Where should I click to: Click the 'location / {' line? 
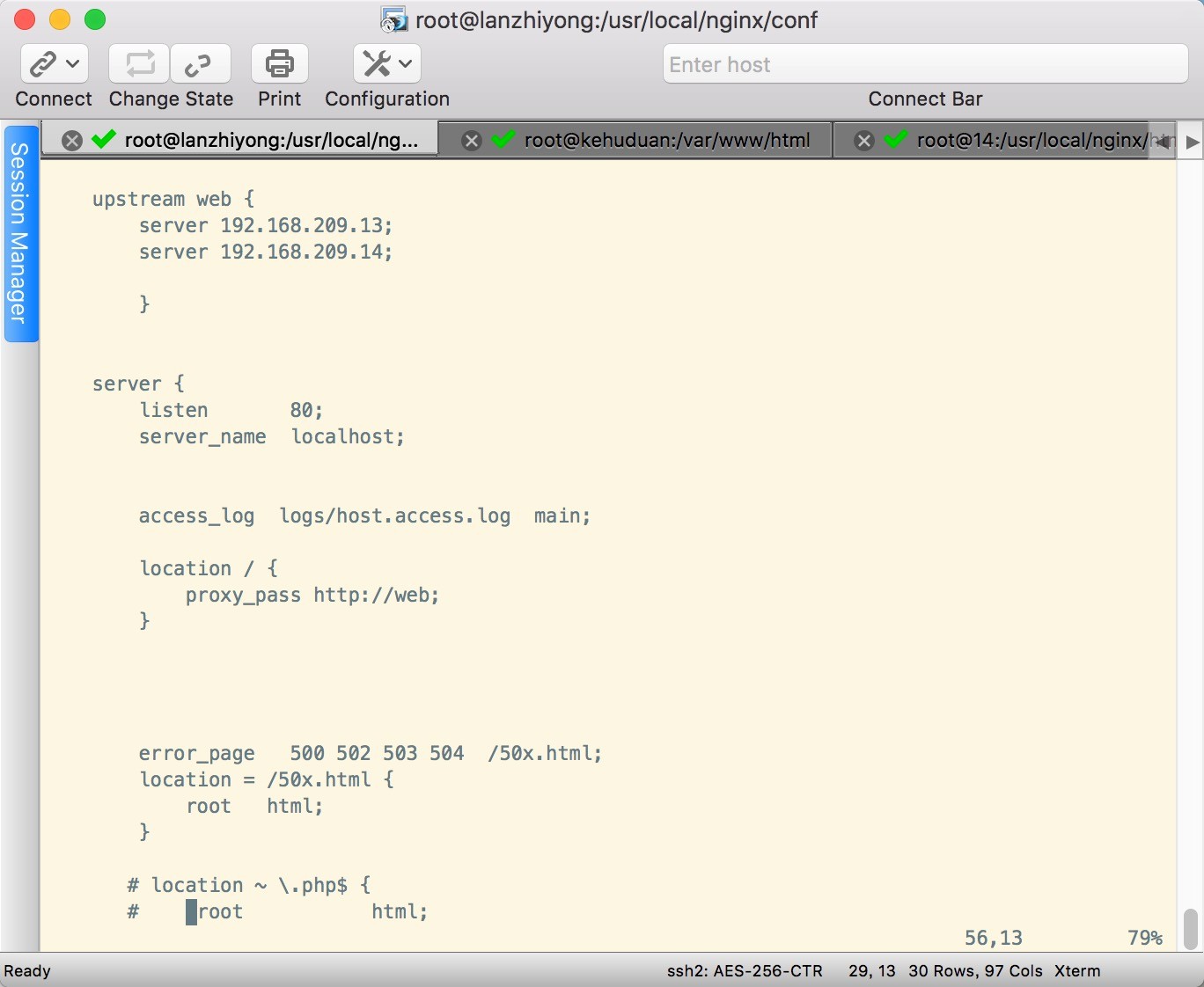[x=209, y=568]
